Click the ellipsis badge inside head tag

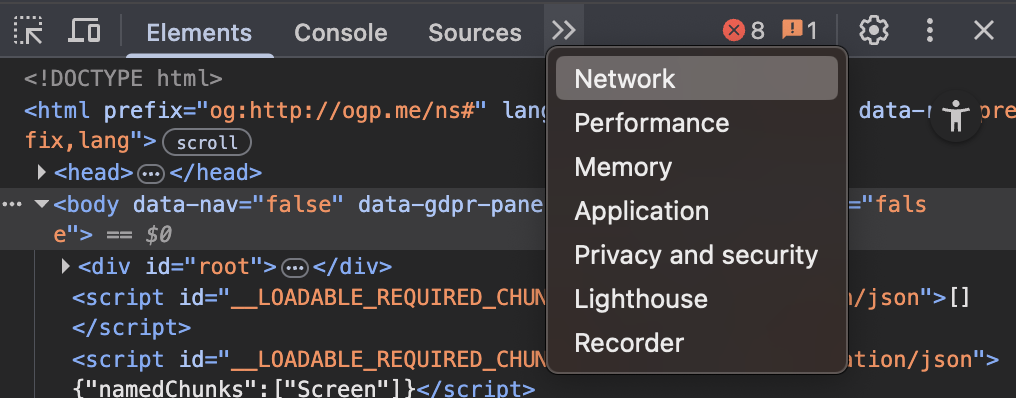[x=152, y=174]
